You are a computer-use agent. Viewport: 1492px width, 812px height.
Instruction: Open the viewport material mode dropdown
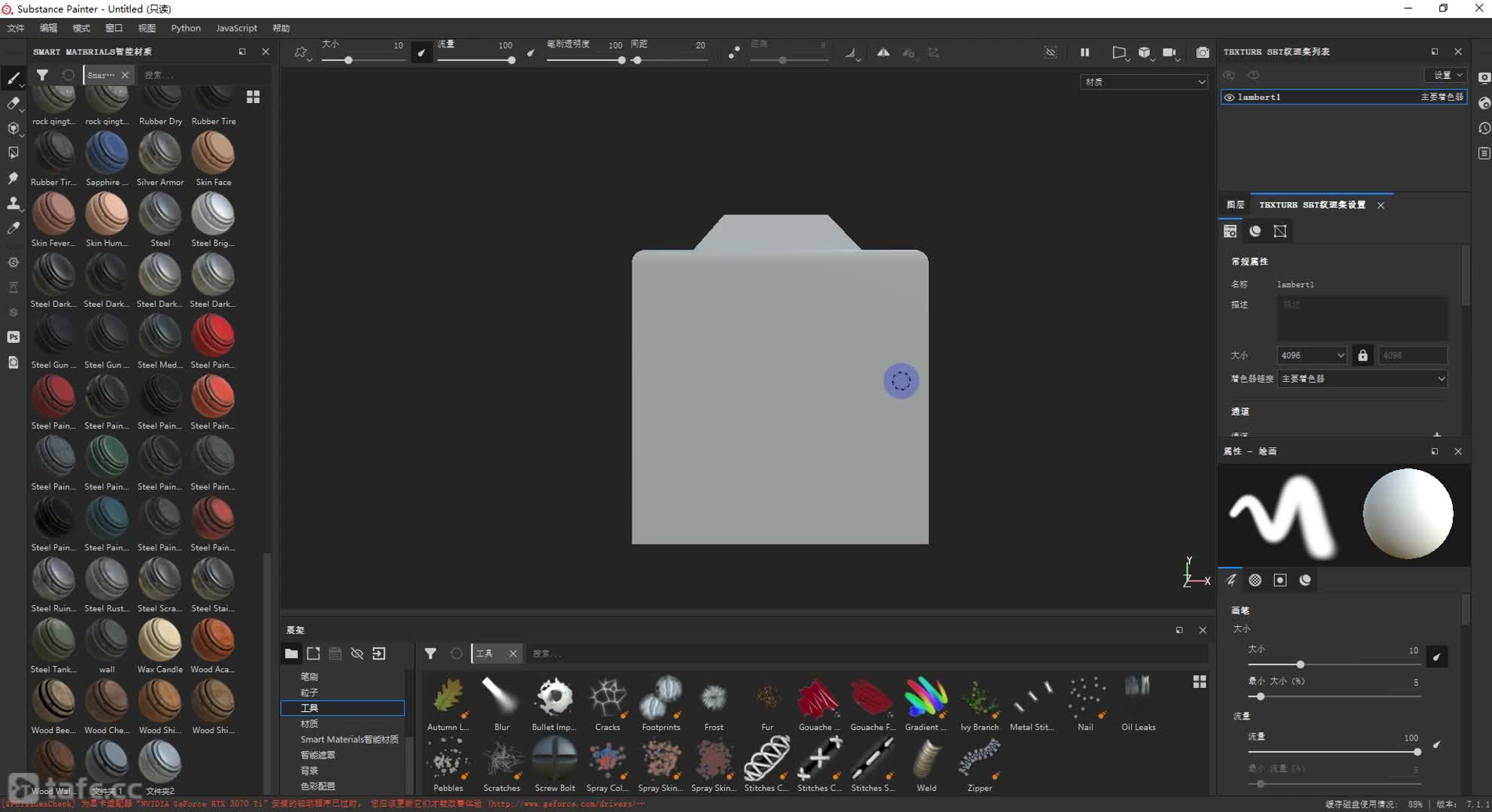(x=1144, y=82)
